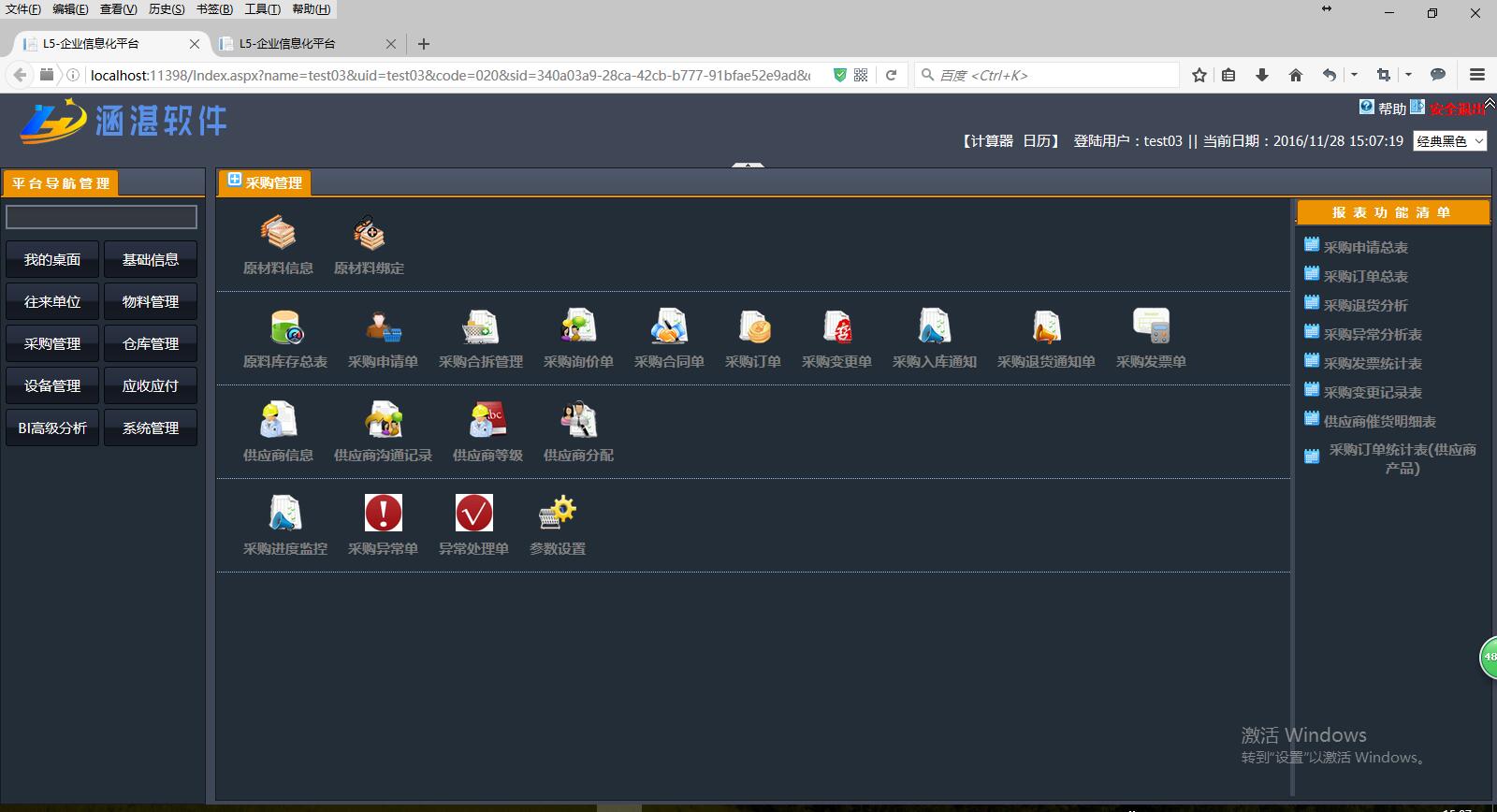Switch to the second L5-企业信息化平台 tab

(298, 44)
